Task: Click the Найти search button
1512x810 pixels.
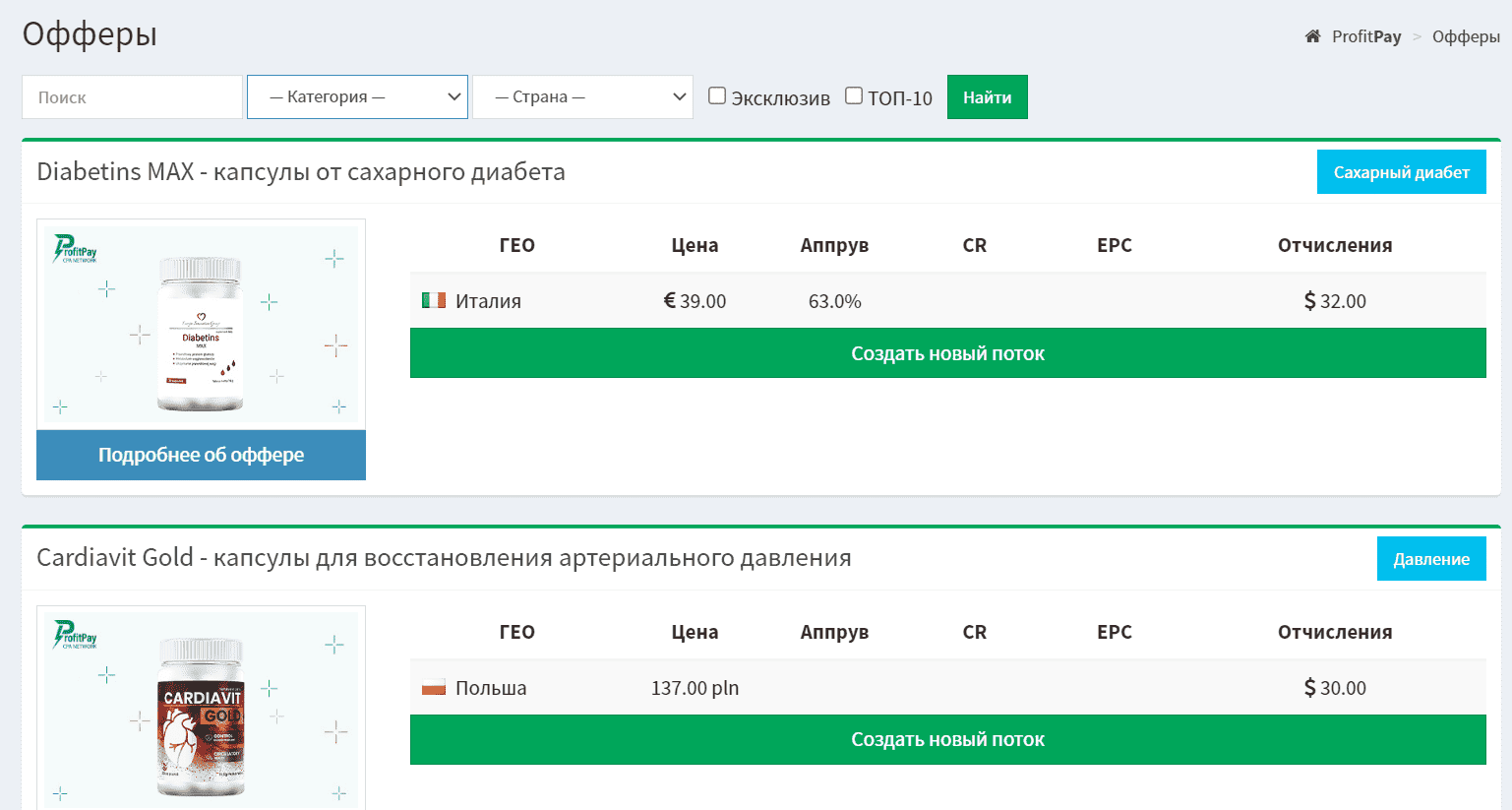Action: (987, 96)
